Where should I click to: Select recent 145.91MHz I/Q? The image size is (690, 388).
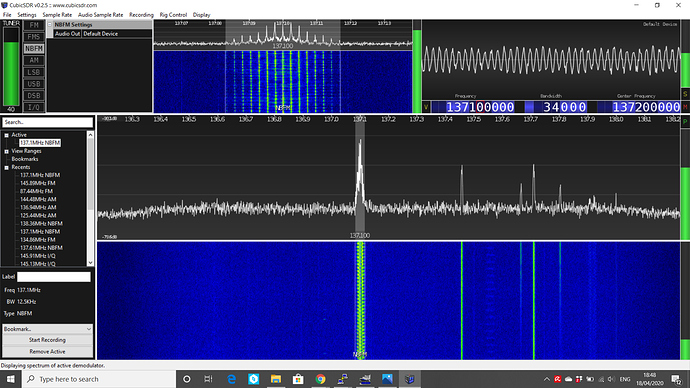click(37, 256)
